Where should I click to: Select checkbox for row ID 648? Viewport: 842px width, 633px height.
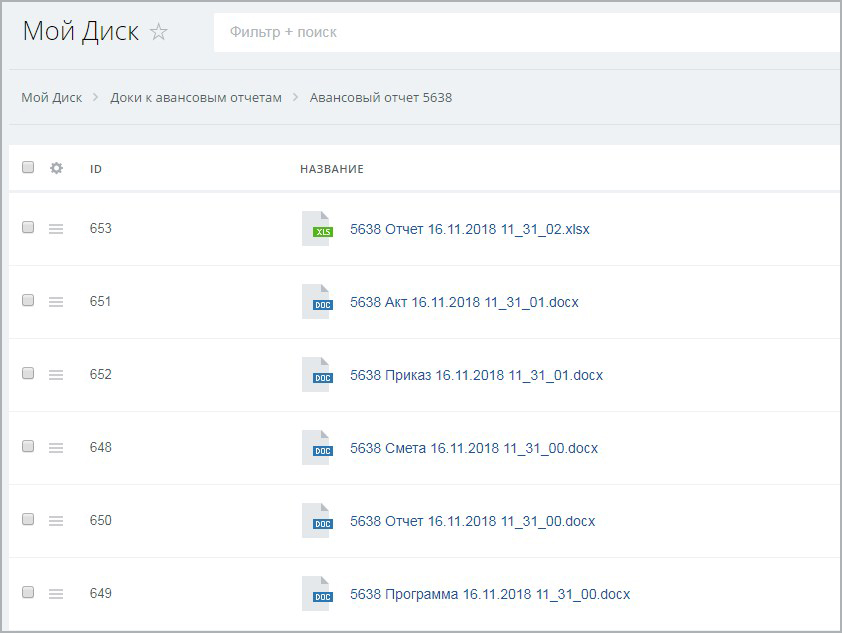[x=28, y=447]
